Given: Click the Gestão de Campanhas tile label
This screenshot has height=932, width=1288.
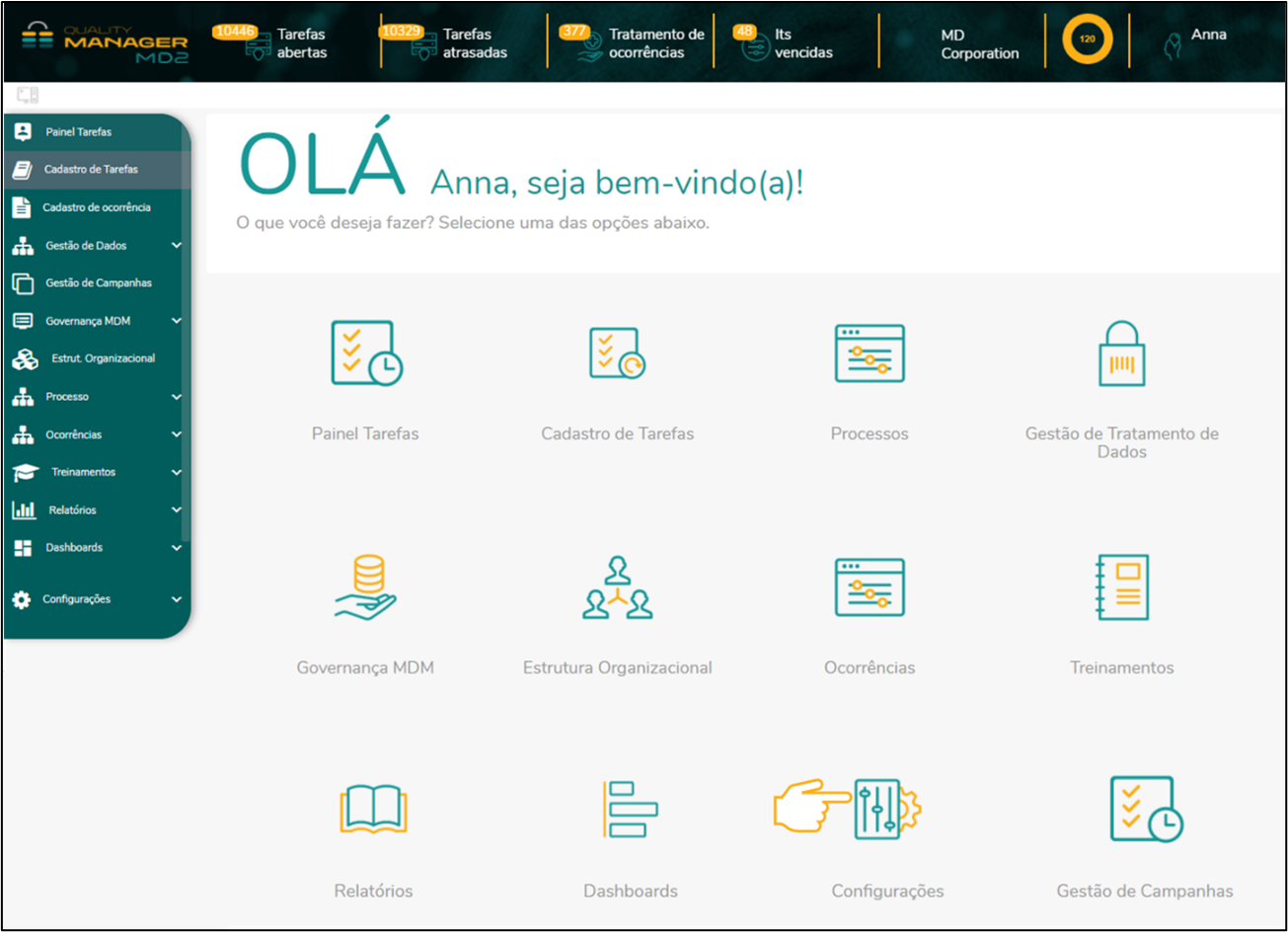Looking at the screenshot, I should point(1145,891).
